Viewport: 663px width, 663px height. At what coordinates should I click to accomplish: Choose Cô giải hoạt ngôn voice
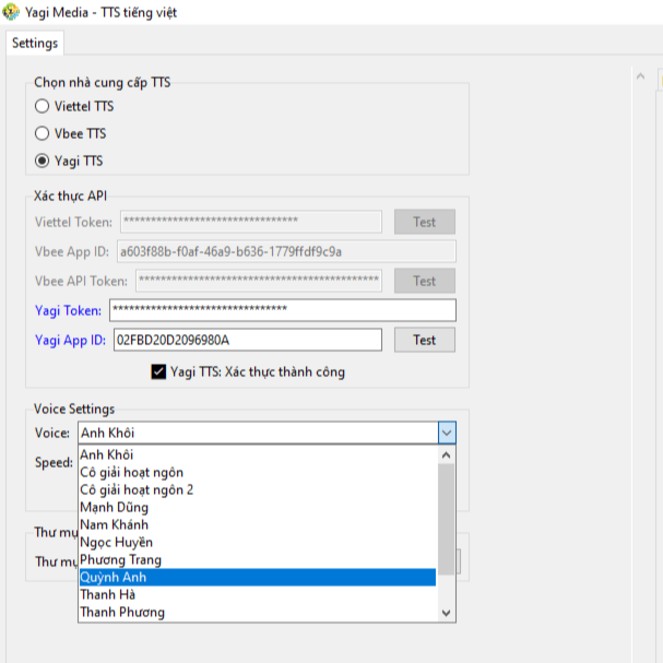[x=258, y=472]
